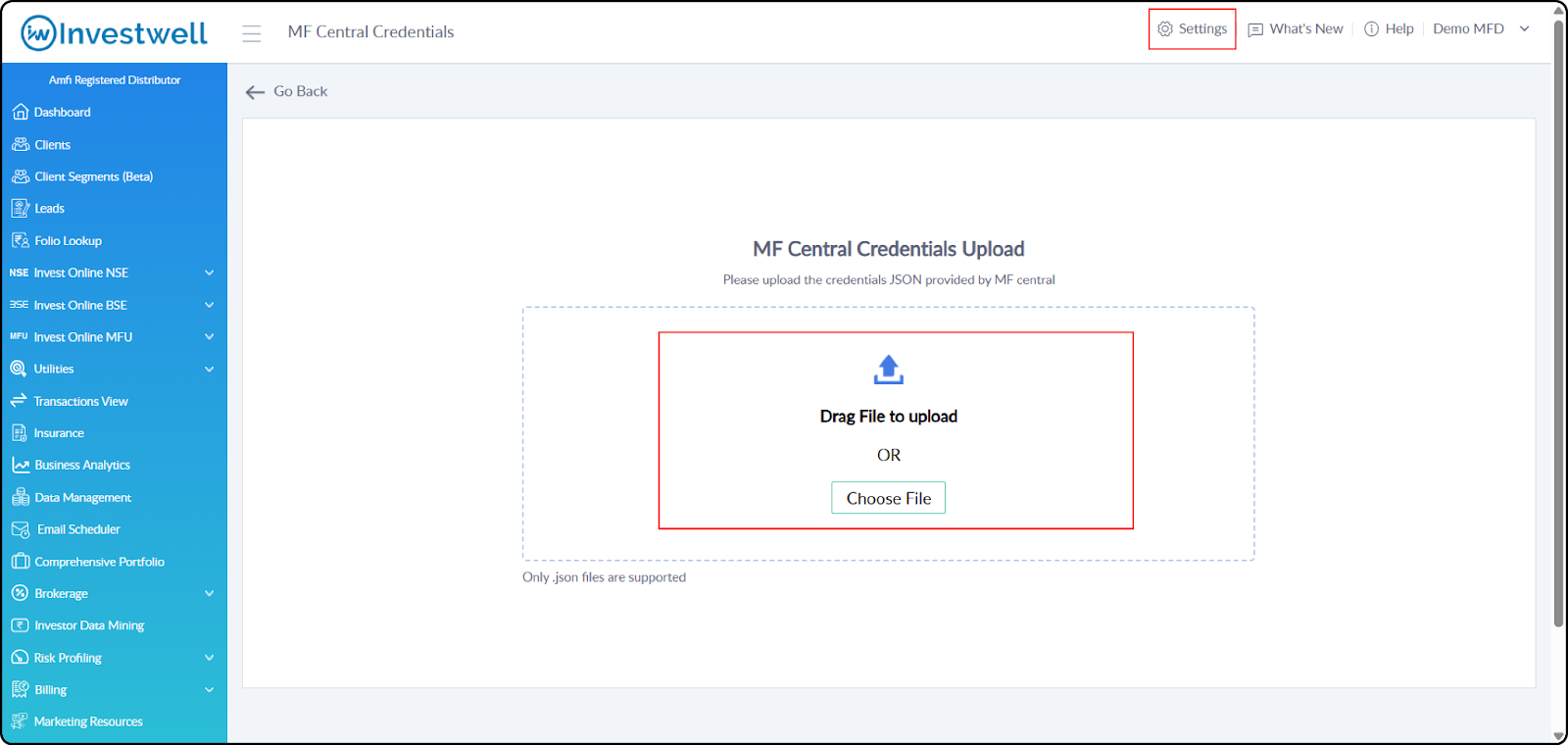Click the What's New chat icon

pos(1255,30)
